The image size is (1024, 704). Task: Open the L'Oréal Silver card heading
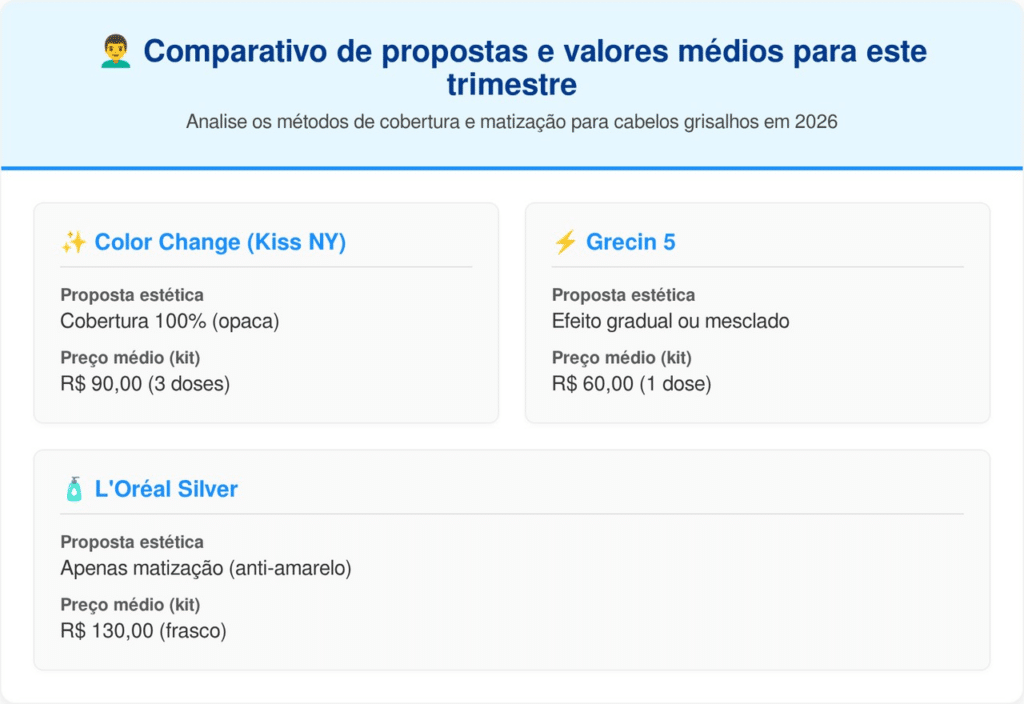(x=166, y=489)
